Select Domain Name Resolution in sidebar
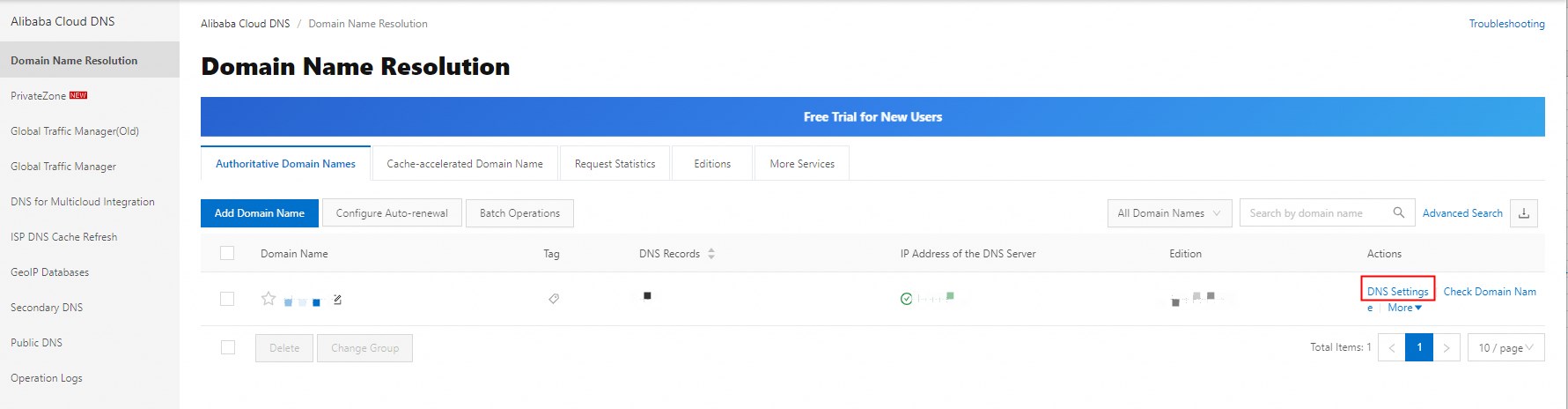Screen dimensions: 1568x409 click(x=90, y=61)
